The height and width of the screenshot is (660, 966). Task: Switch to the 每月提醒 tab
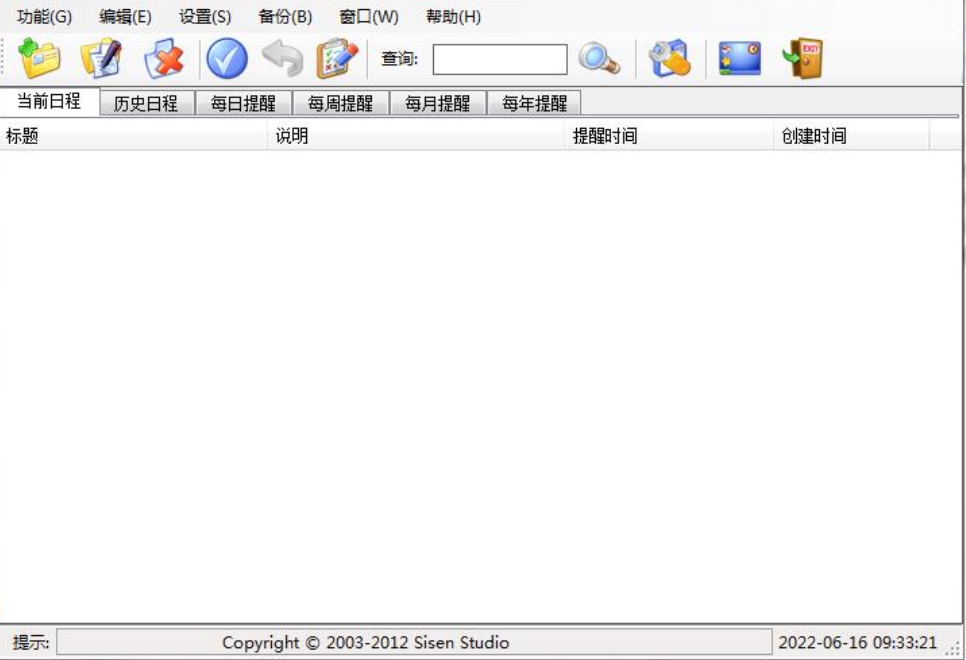tap(438, 103)
